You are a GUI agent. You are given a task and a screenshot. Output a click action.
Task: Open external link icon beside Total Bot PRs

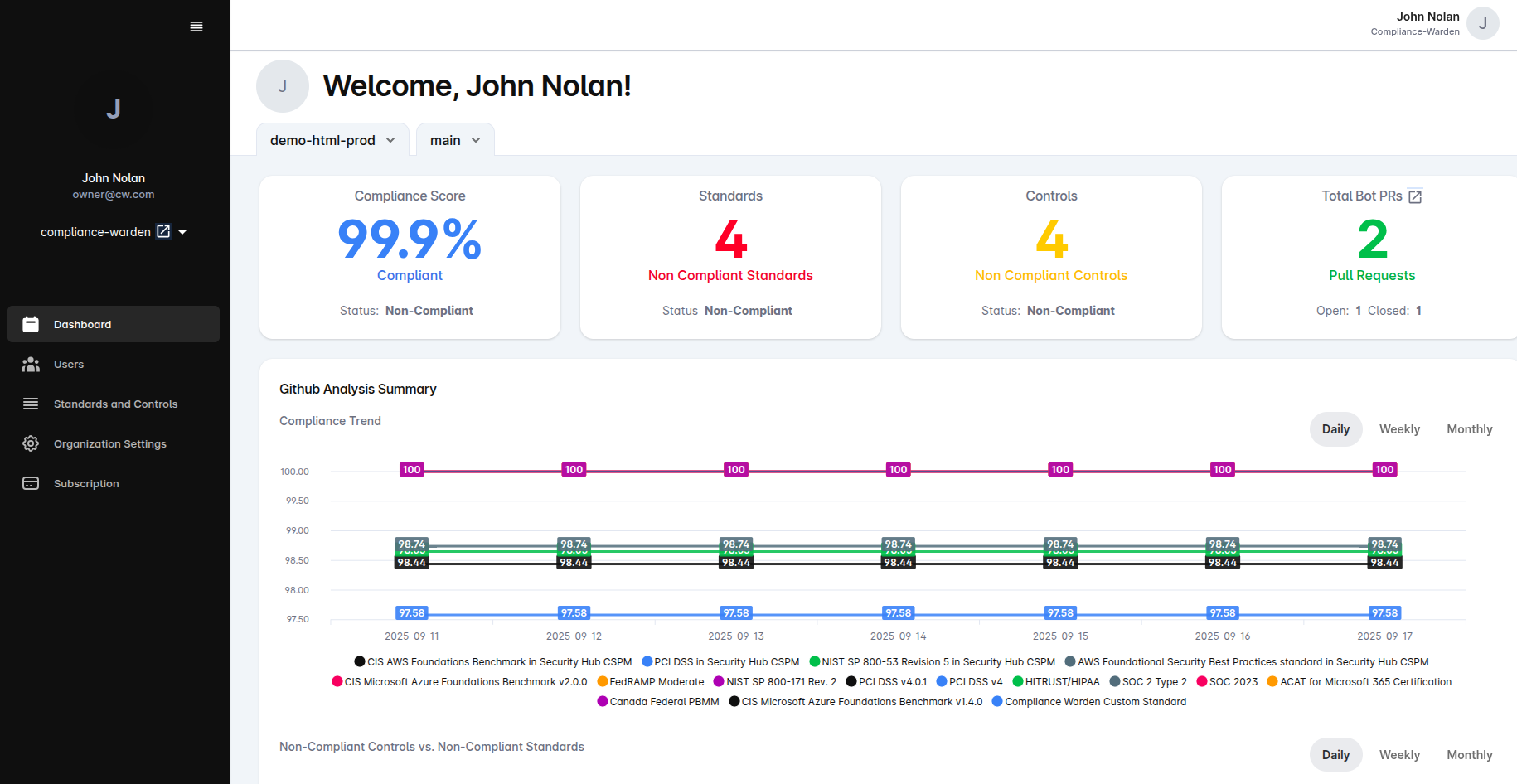click(1415, 196)
